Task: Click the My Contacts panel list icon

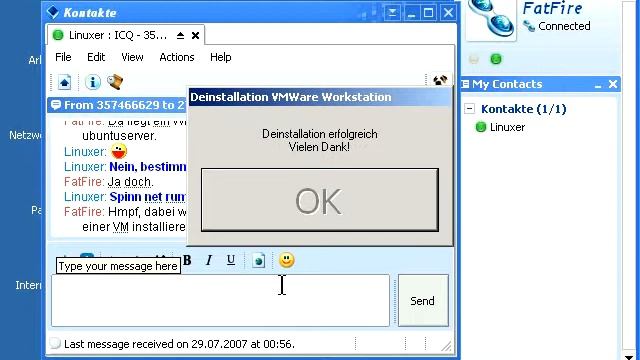Action: (465, 84)
